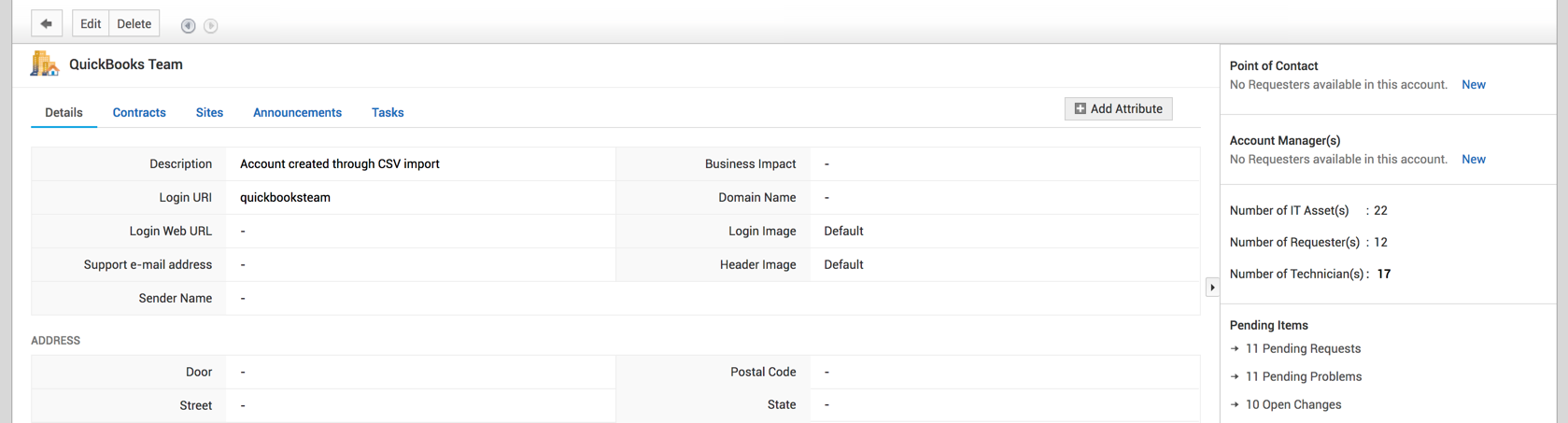Image resolution: width=1568 pixels, height=423 pixels.
Task: Delete this account
Action: coord(134,24)
